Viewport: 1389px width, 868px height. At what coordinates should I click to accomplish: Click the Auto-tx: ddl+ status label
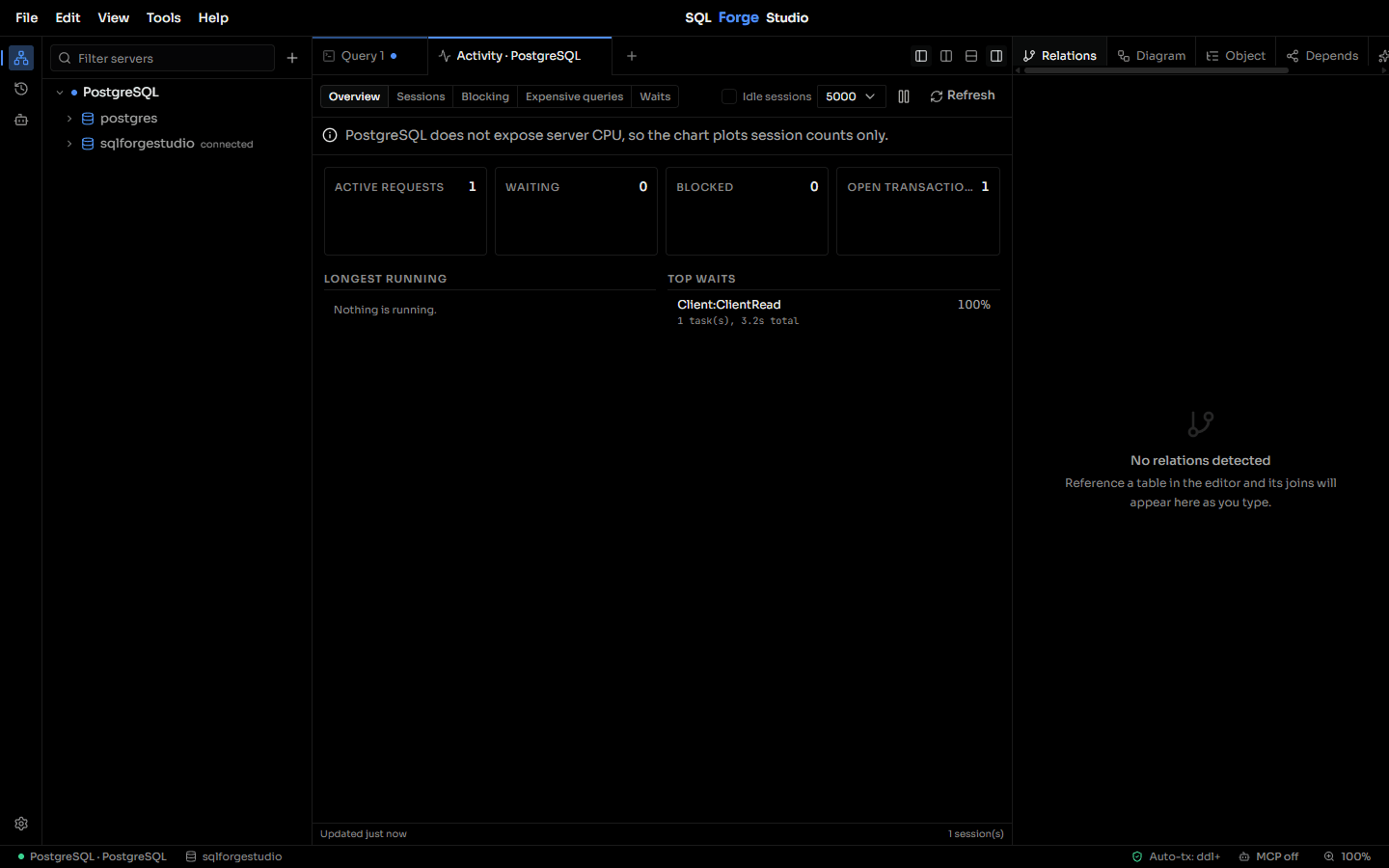1185,856
